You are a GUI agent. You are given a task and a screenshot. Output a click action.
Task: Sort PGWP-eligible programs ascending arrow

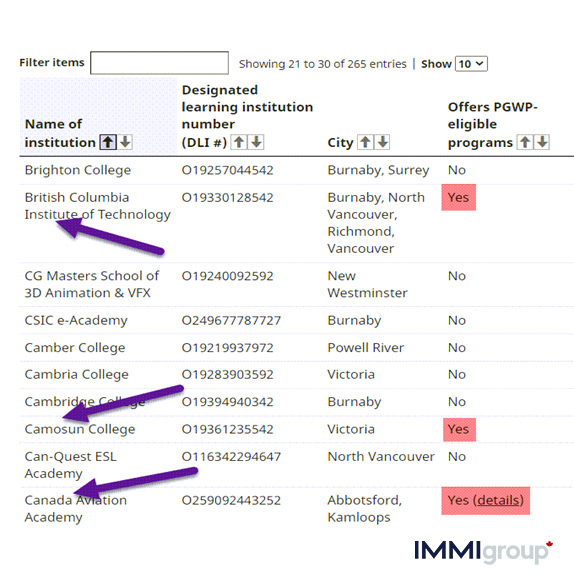(x=525, y=142)
